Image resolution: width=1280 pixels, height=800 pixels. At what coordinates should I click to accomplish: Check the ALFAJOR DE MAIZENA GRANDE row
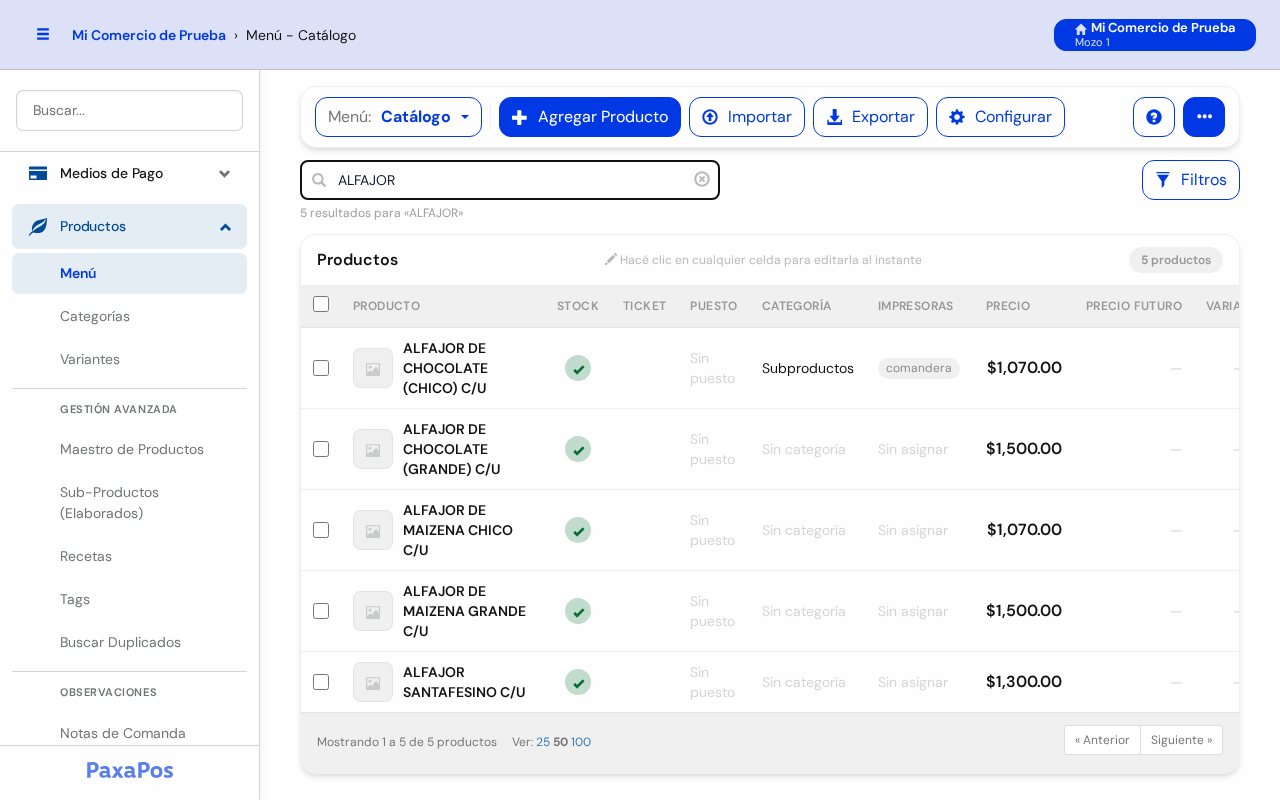(321, 611)
